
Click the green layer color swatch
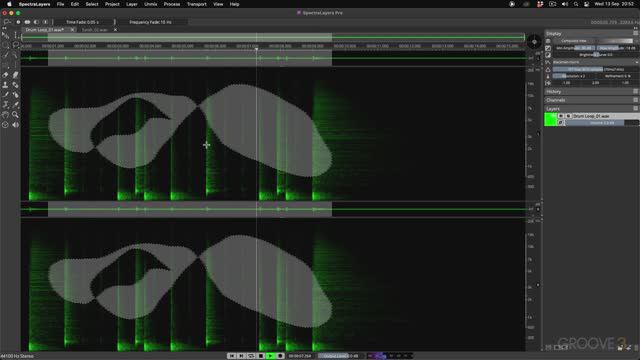coord(551,119)
